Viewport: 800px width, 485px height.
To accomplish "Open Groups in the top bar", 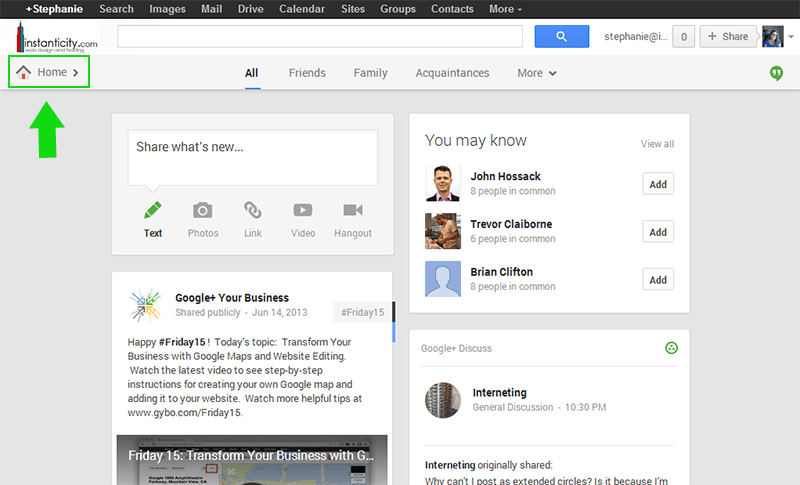I will point(398,9).
